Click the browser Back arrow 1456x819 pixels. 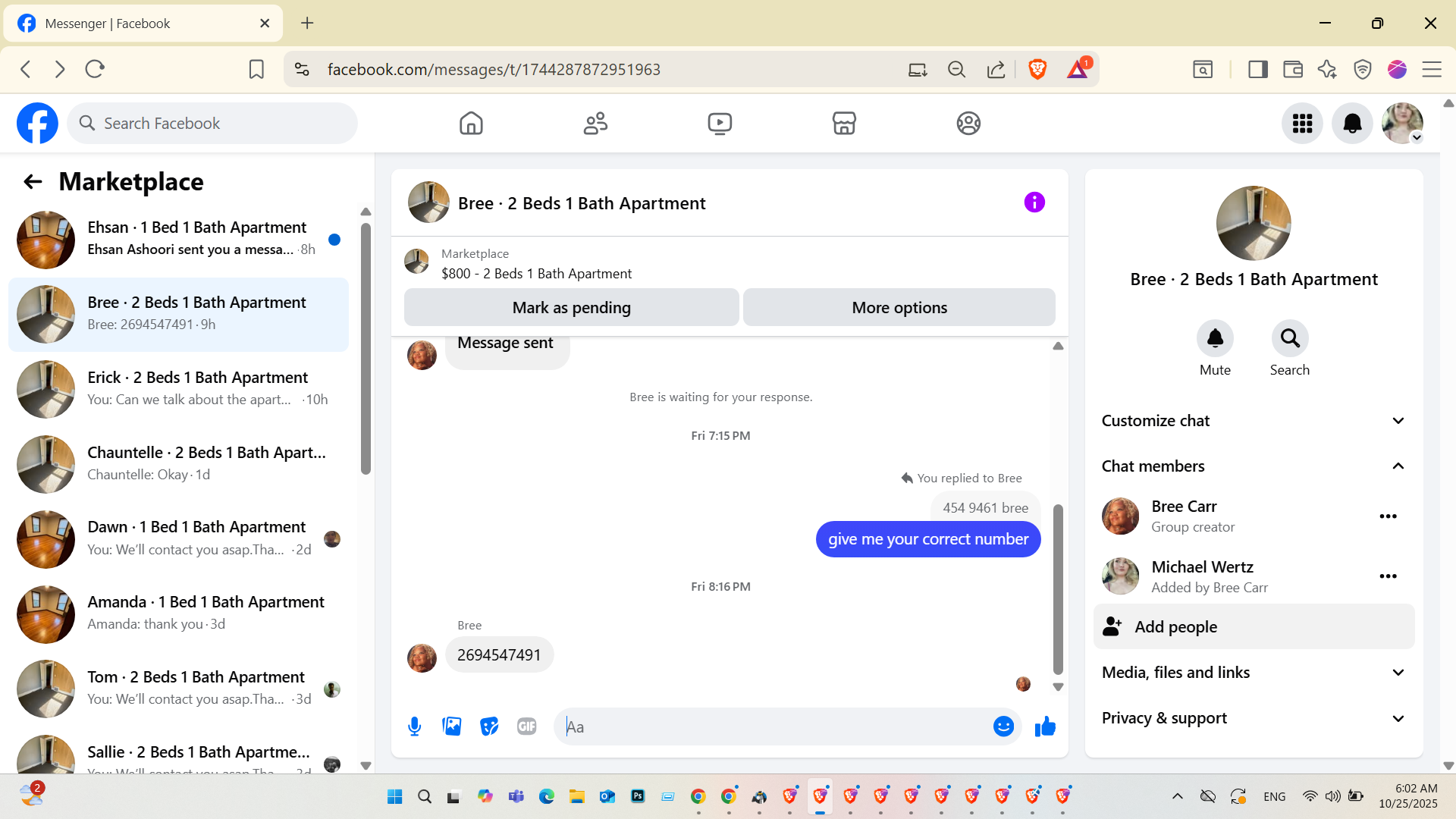(26, 70)
